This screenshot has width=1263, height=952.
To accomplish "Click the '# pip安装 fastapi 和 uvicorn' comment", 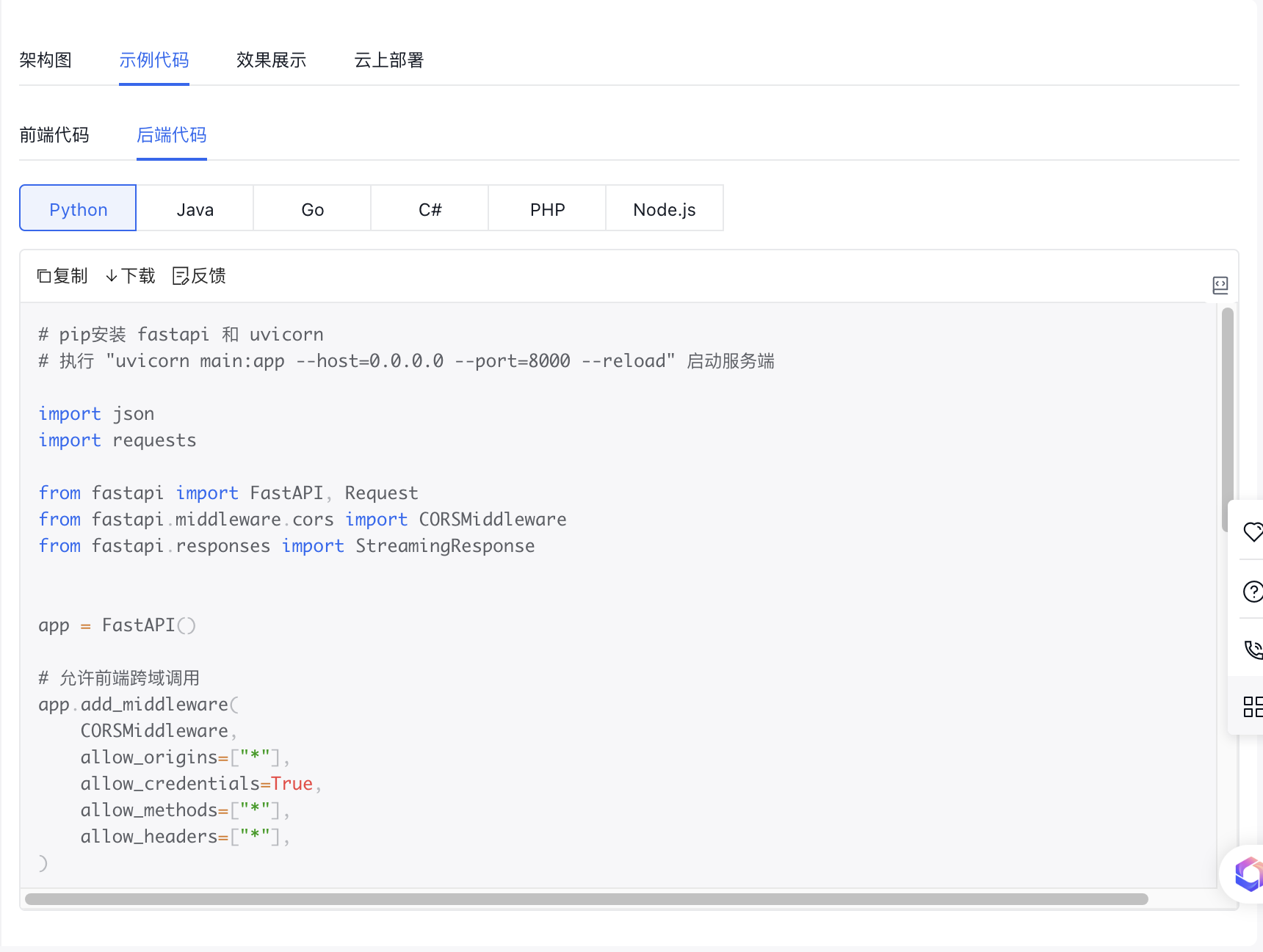I will coord(181,335).
